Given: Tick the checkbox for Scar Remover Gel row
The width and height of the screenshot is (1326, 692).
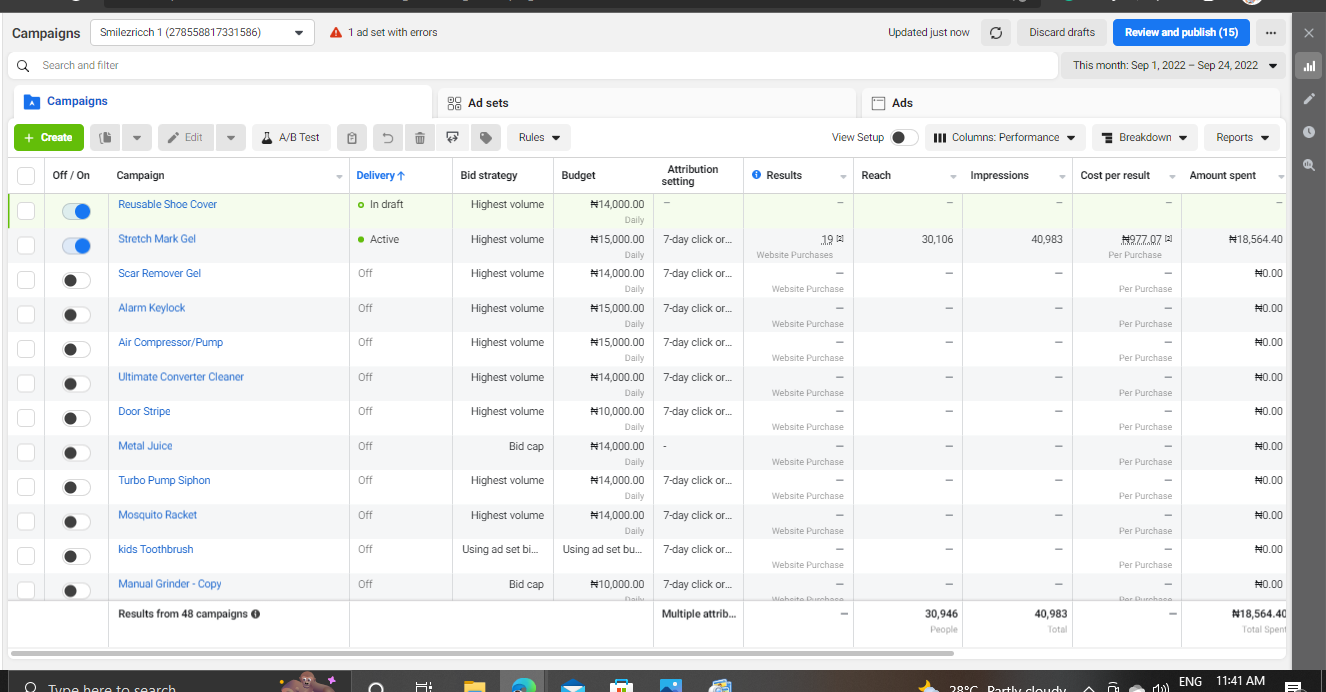Looking at the screenshot, I should tap(26, 280).
